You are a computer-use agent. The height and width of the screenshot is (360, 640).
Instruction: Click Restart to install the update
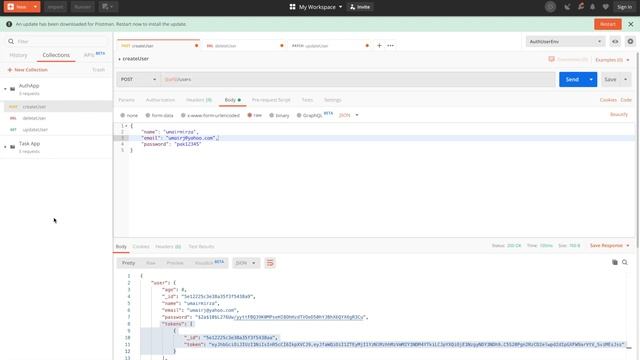click(x=607, y=24)
